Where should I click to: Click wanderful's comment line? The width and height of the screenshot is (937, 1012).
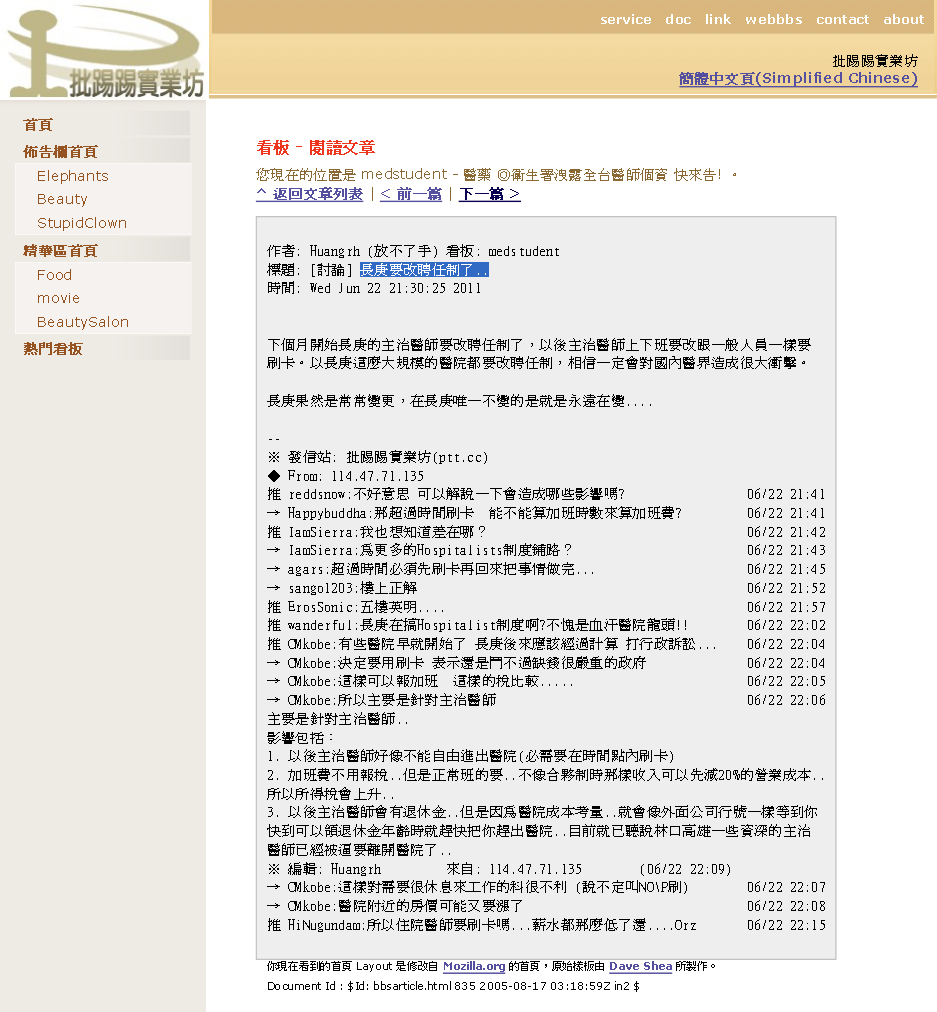coord(546,625)
